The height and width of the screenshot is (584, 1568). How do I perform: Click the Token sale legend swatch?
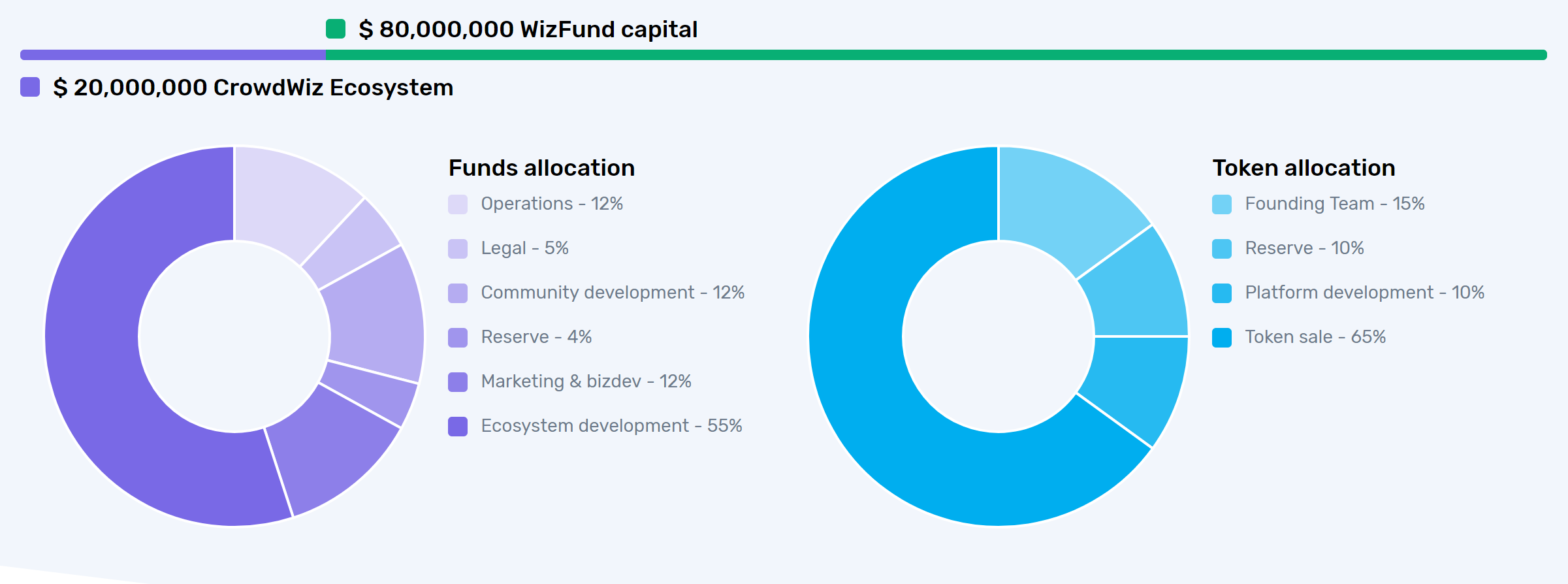(1222, 338)
